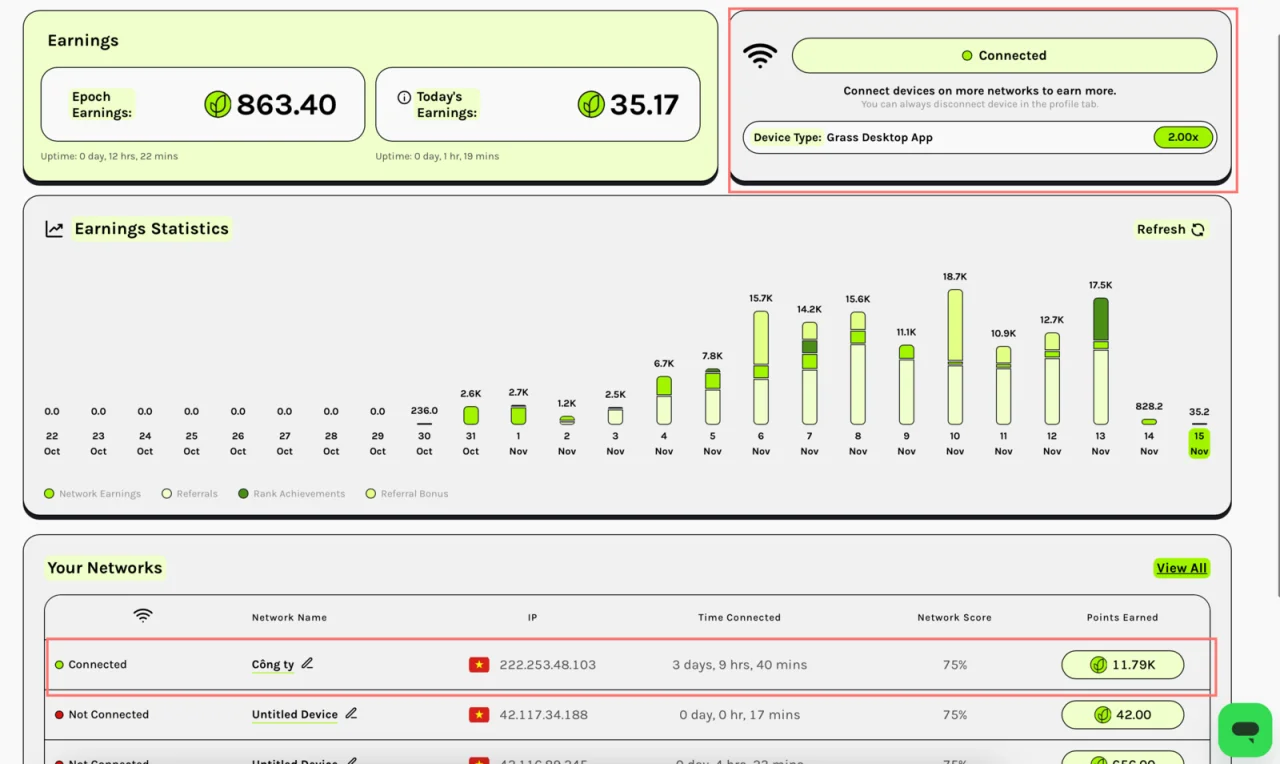Click the Epoch Earnings value 863.40

click(286, 104)
